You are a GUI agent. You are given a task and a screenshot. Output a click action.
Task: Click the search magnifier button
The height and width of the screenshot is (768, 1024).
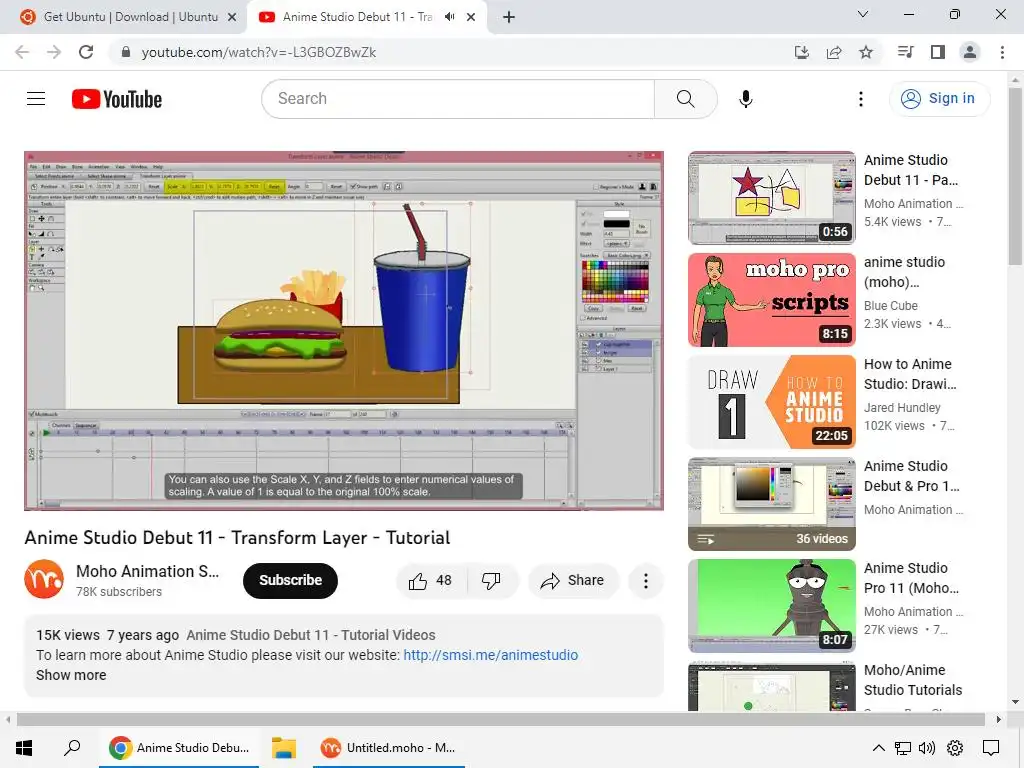[685, 99]
